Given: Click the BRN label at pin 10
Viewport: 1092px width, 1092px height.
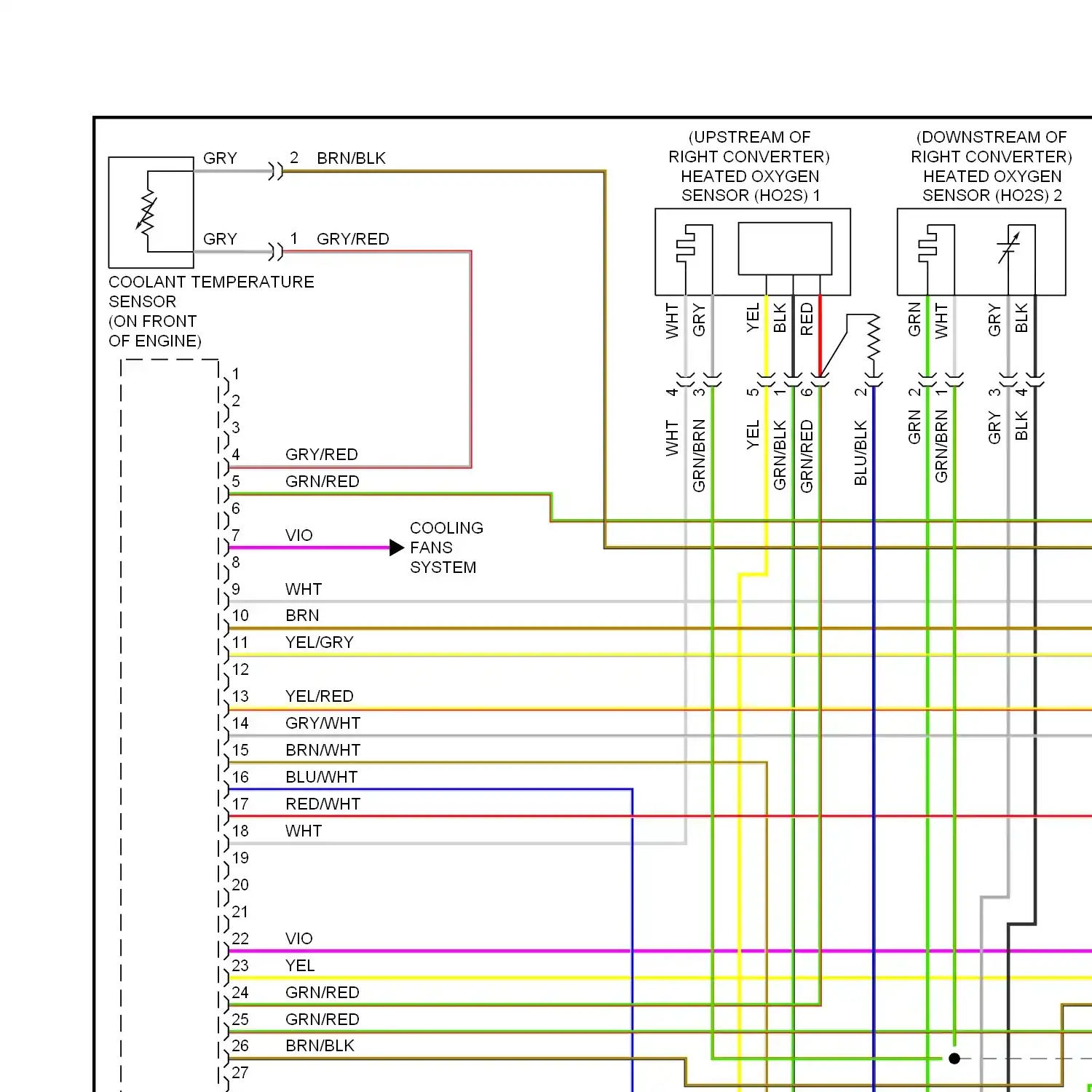Looking at the screenshot, I should coord(302,615).
